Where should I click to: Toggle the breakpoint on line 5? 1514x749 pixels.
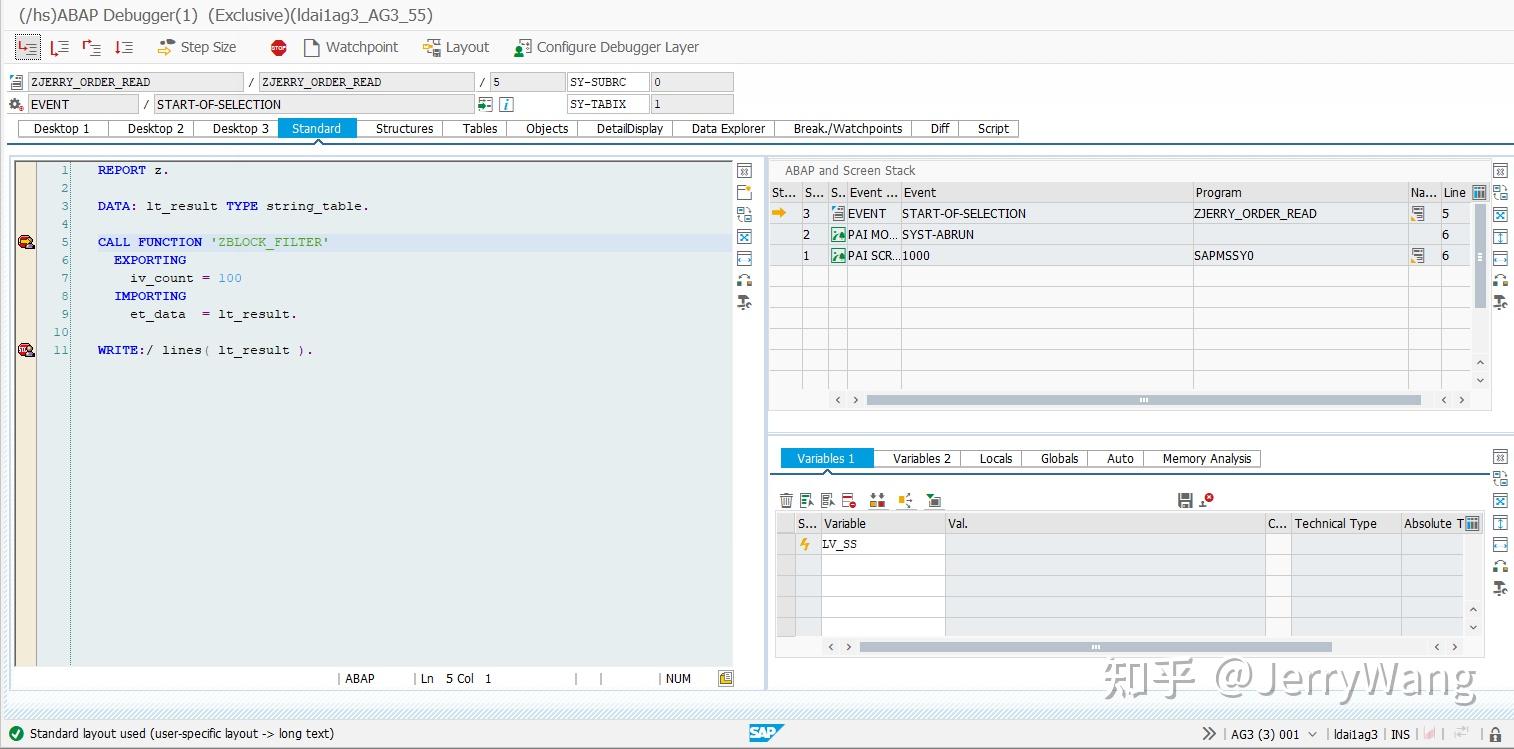click(26, 242)
